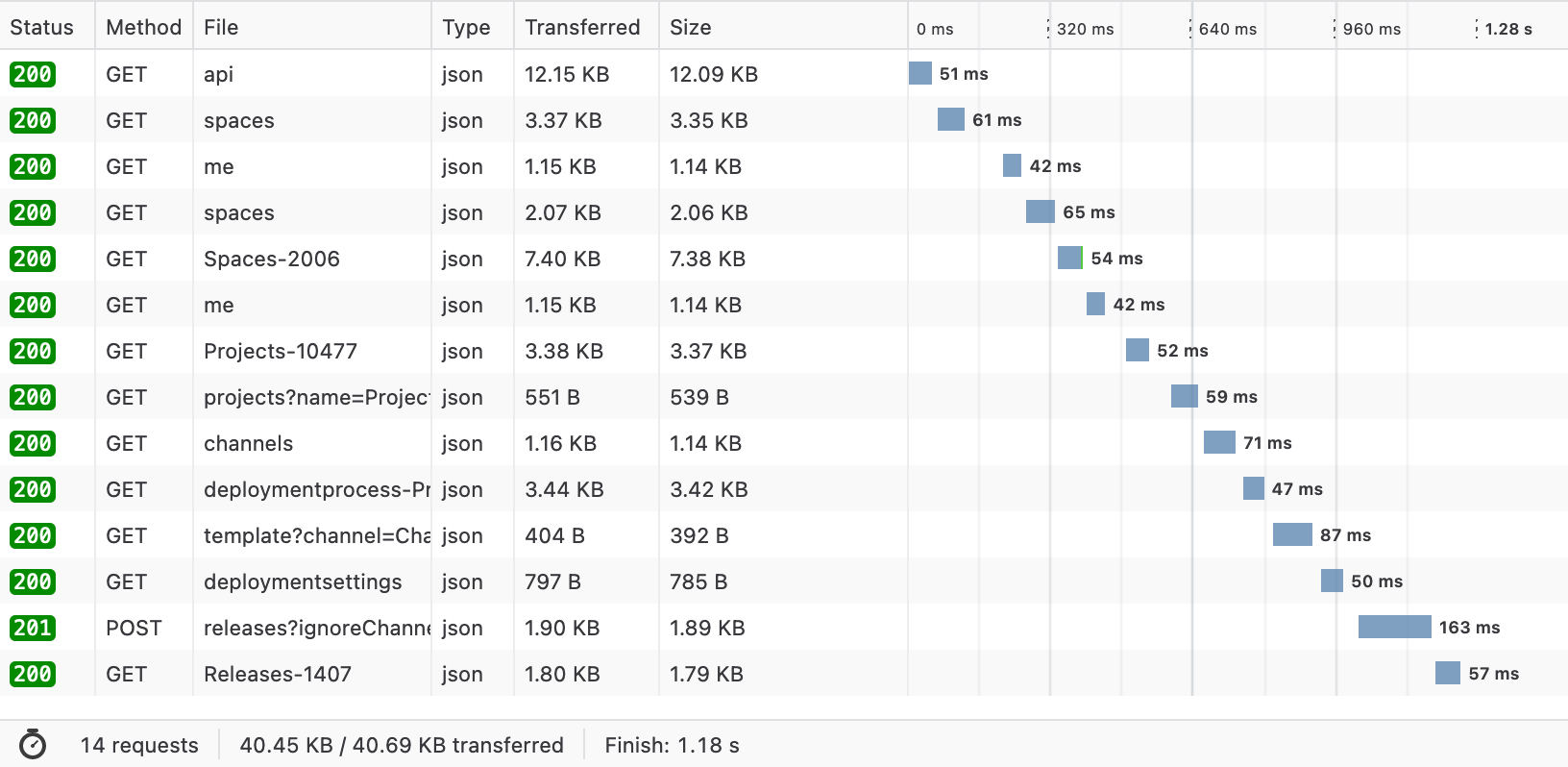Image resolution: width=1568 pixels, height=767 pixels.
Task: Open the Projects-10477 request details
Action: point(280,351)
